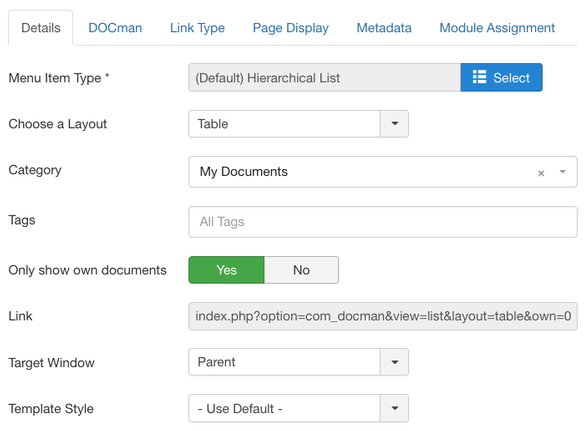Click into the All Tags field
This screenshot has width=587, height=431.
pos(383,222)
